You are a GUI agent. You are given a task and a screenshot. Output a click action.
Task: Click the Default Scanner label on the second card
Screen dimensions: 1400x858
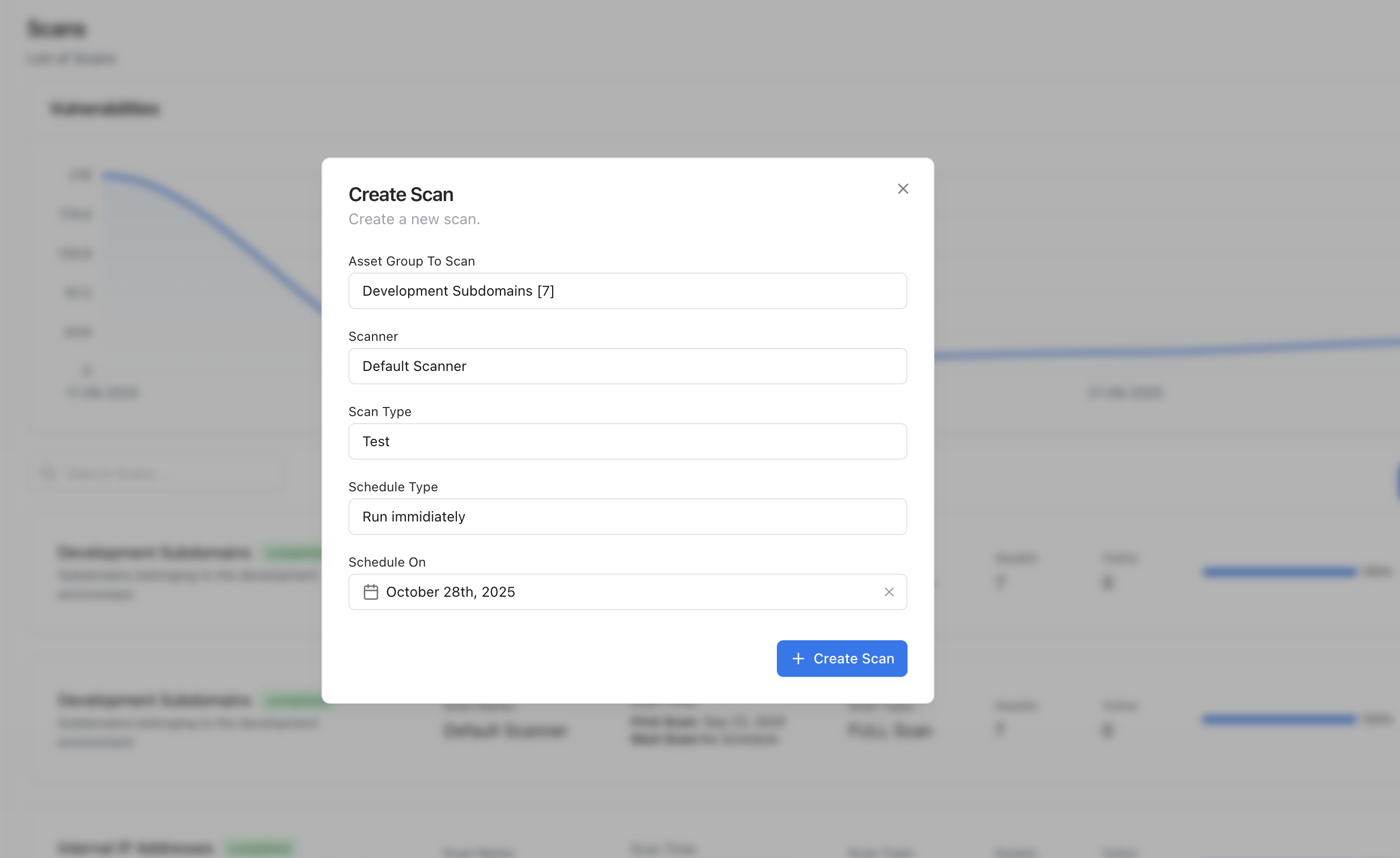tap(504, 731)
